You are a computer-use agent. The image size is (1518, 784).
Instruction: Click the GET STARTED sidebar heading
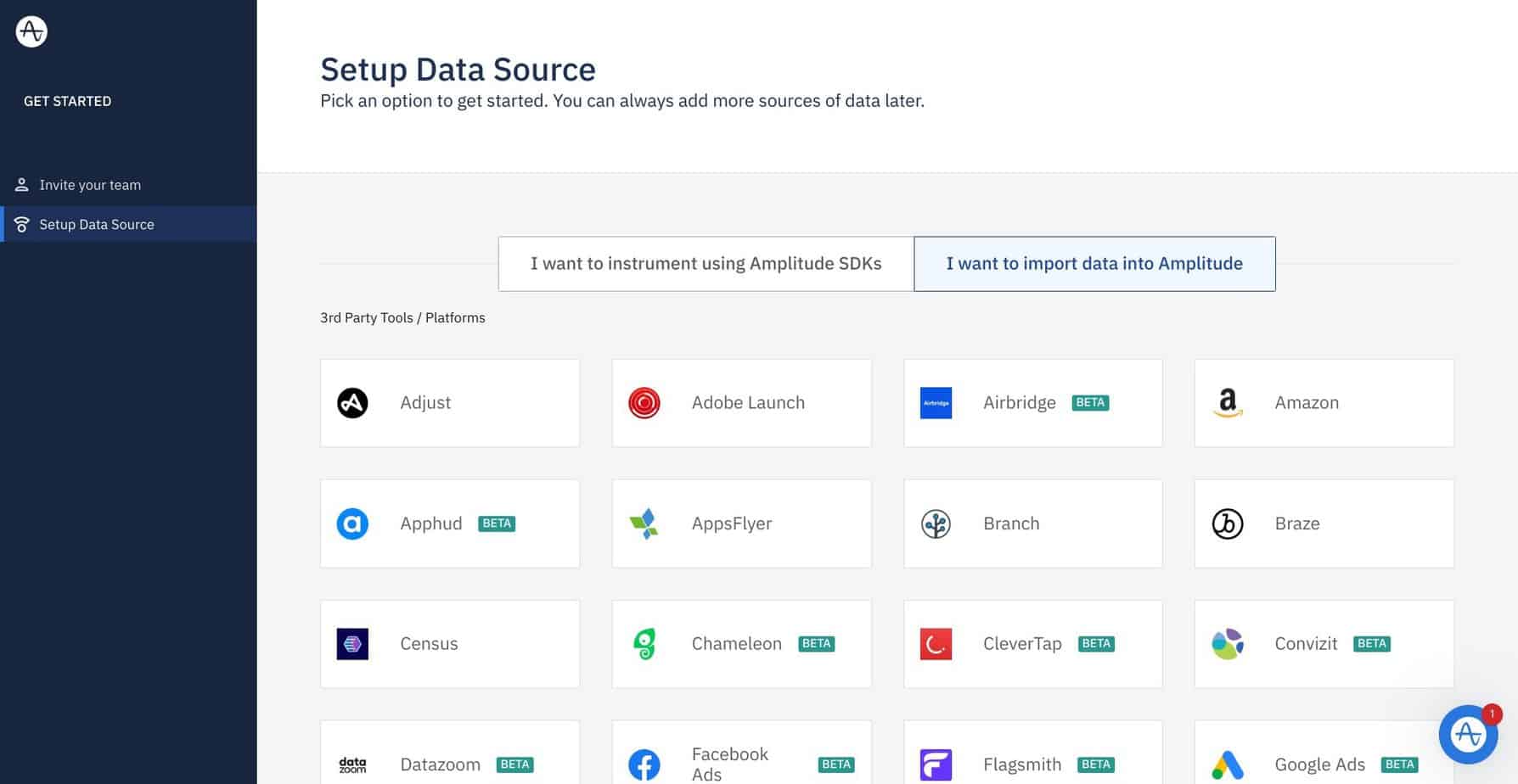[67, 101]
